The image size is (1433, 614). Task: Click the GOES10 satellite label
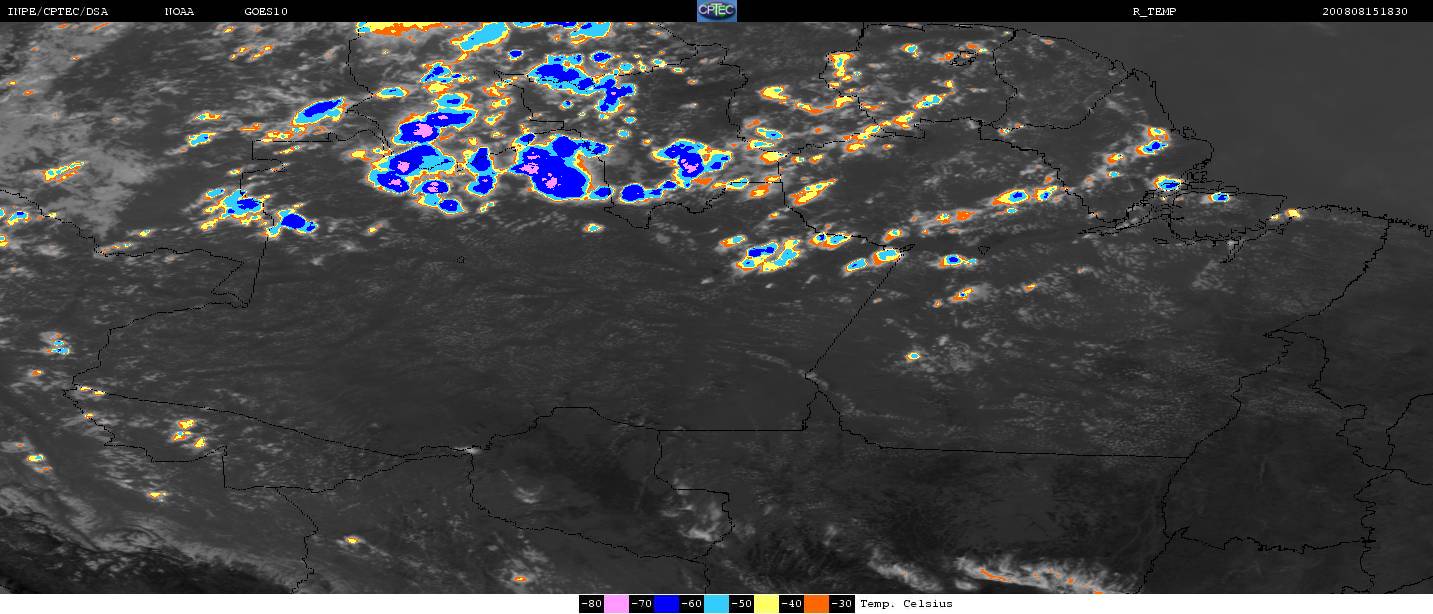(265, 10)
